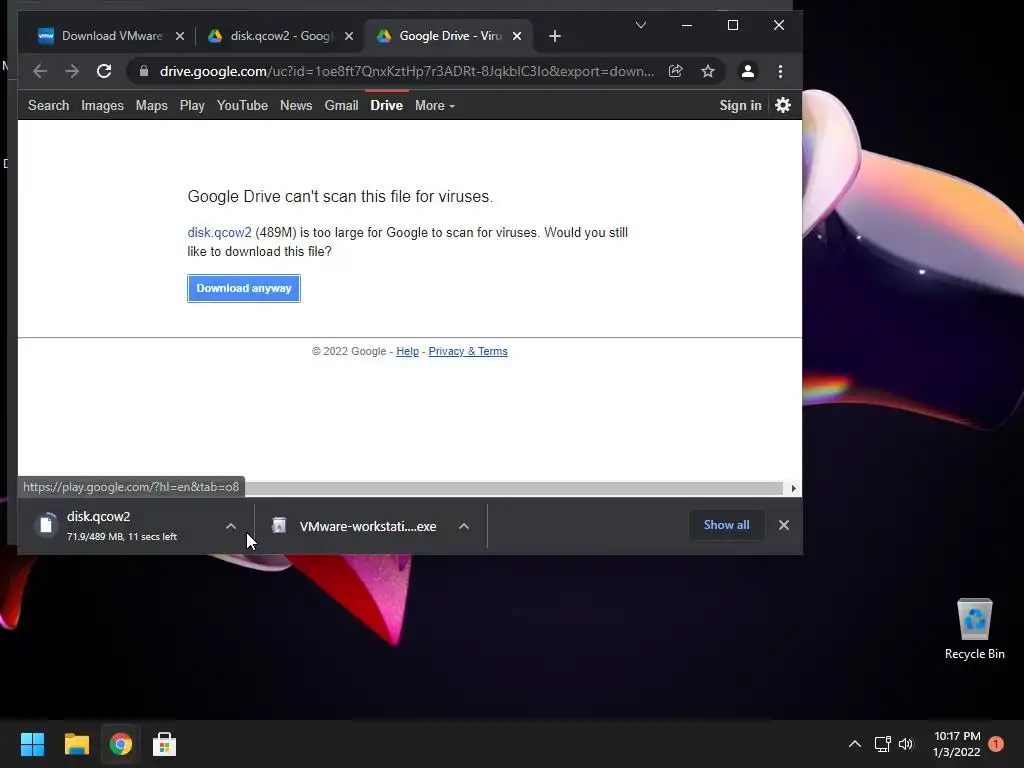Open the clock showing 10:17 PM
The height and width of the screenshot is (768, 1024).
pos(957,744)
